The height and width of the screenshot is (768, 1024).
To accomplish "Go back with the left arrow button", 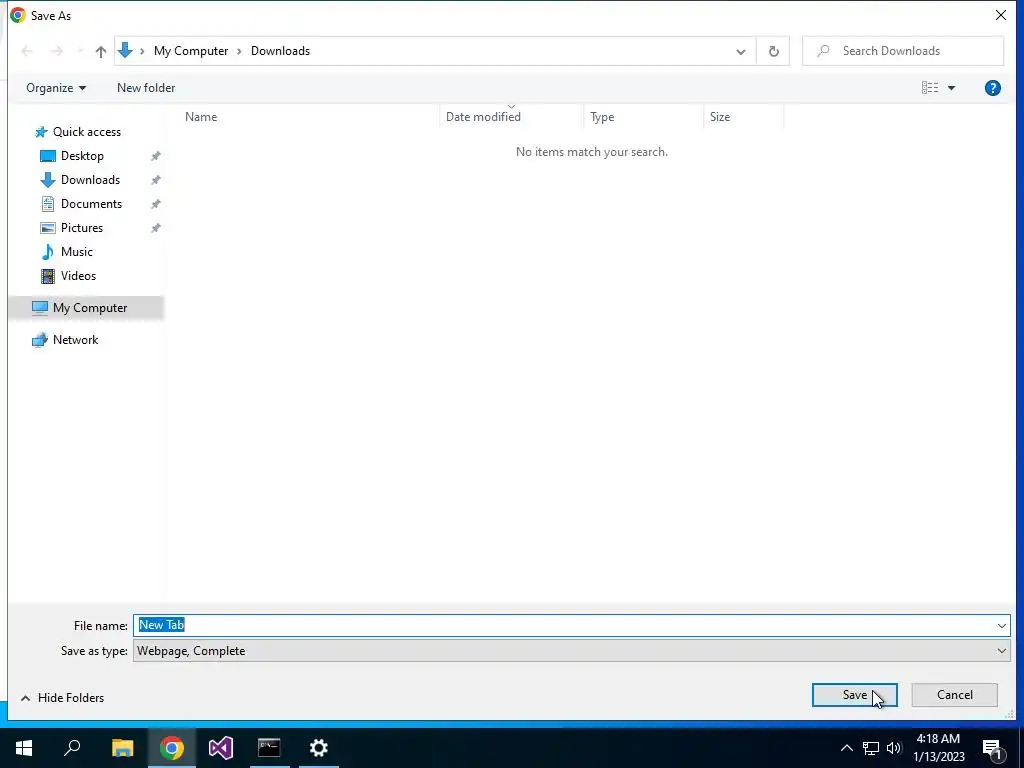I will click(x=27, y=51).
